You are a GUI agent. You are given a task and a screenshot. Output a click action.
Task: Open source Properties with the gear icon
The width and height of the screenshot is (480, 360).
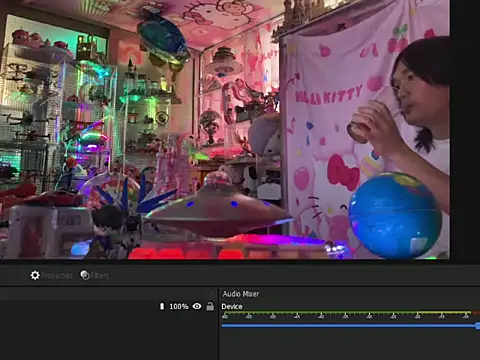[x=51, y=275]
